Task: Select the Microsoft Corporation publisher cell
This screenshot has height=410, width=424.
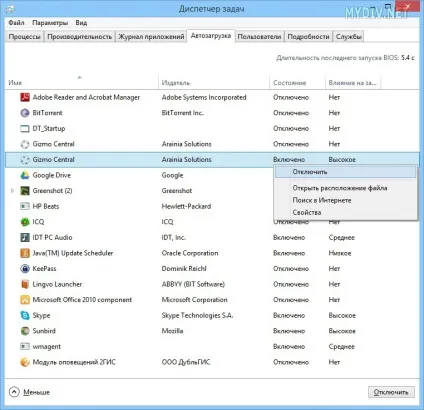Action: 194,300
